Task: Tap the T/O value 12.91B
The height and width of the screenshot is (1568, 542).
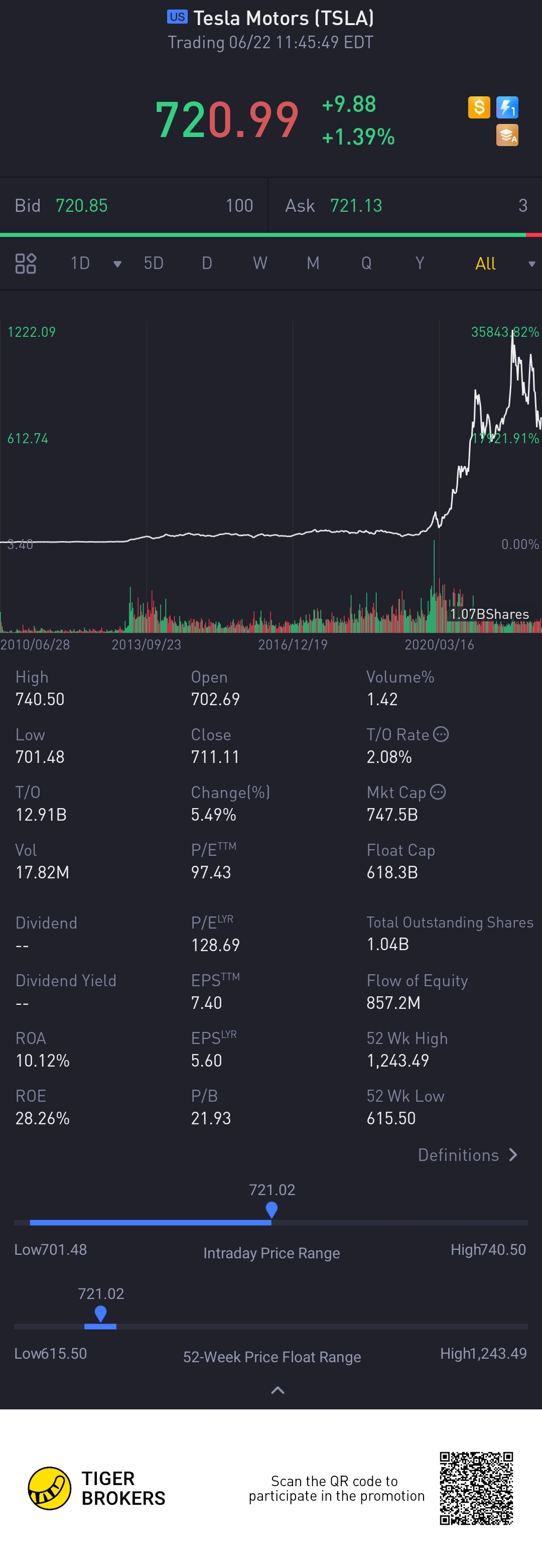Action: [41, 815]
